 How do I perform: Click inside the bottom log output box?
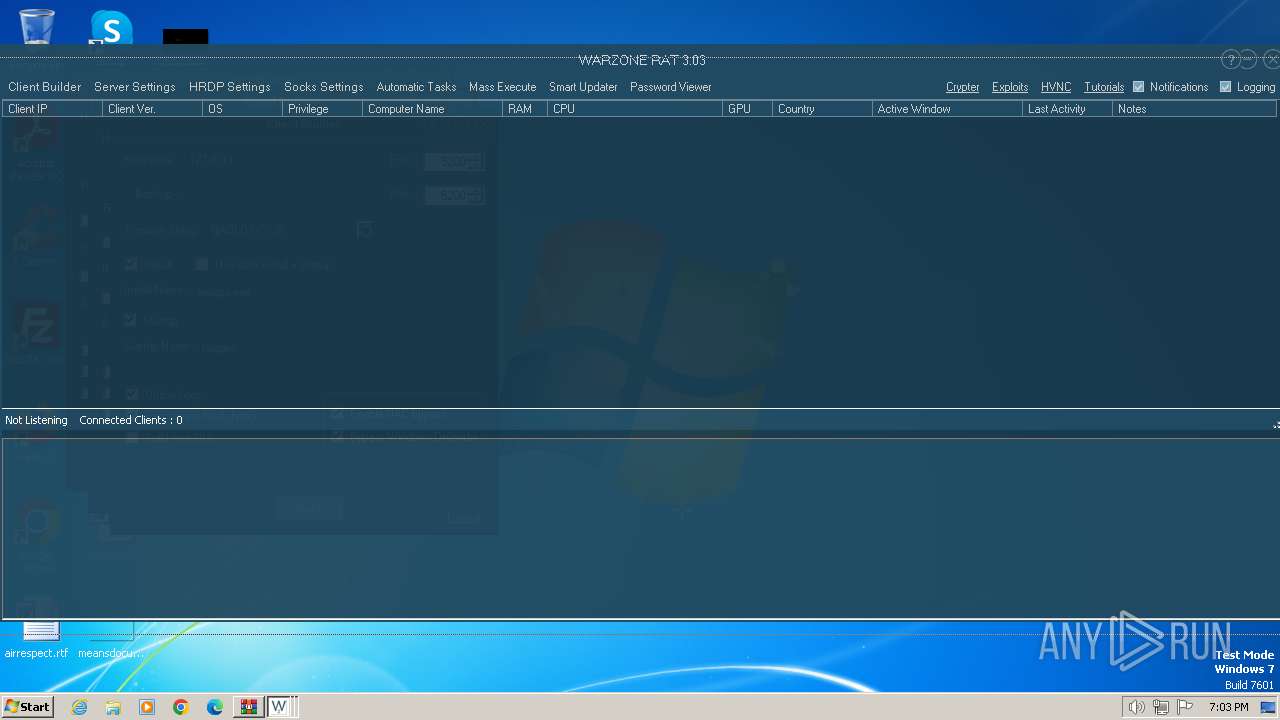pyautogui.click(x=640, y=528)
